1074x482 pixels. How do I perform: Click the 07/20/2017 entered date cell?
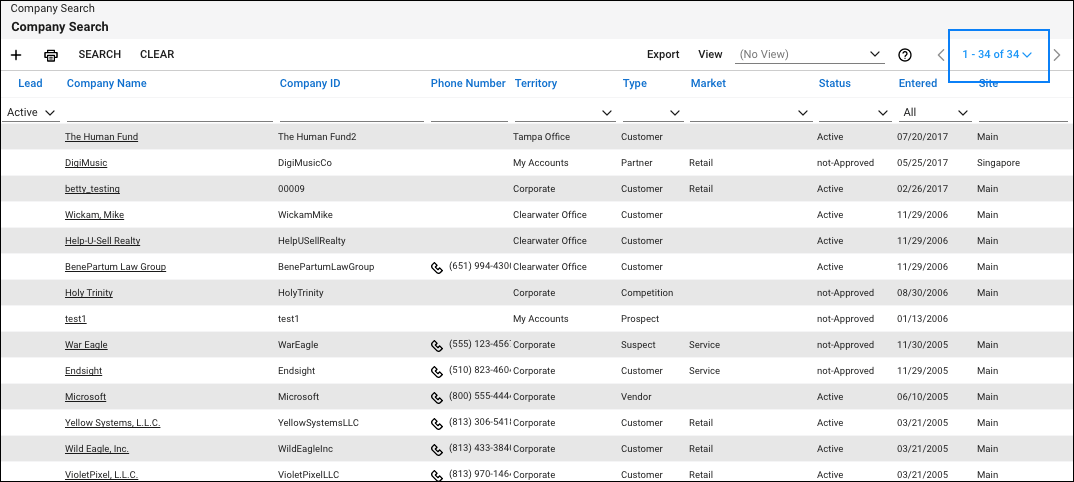click(x=923, y=137)
